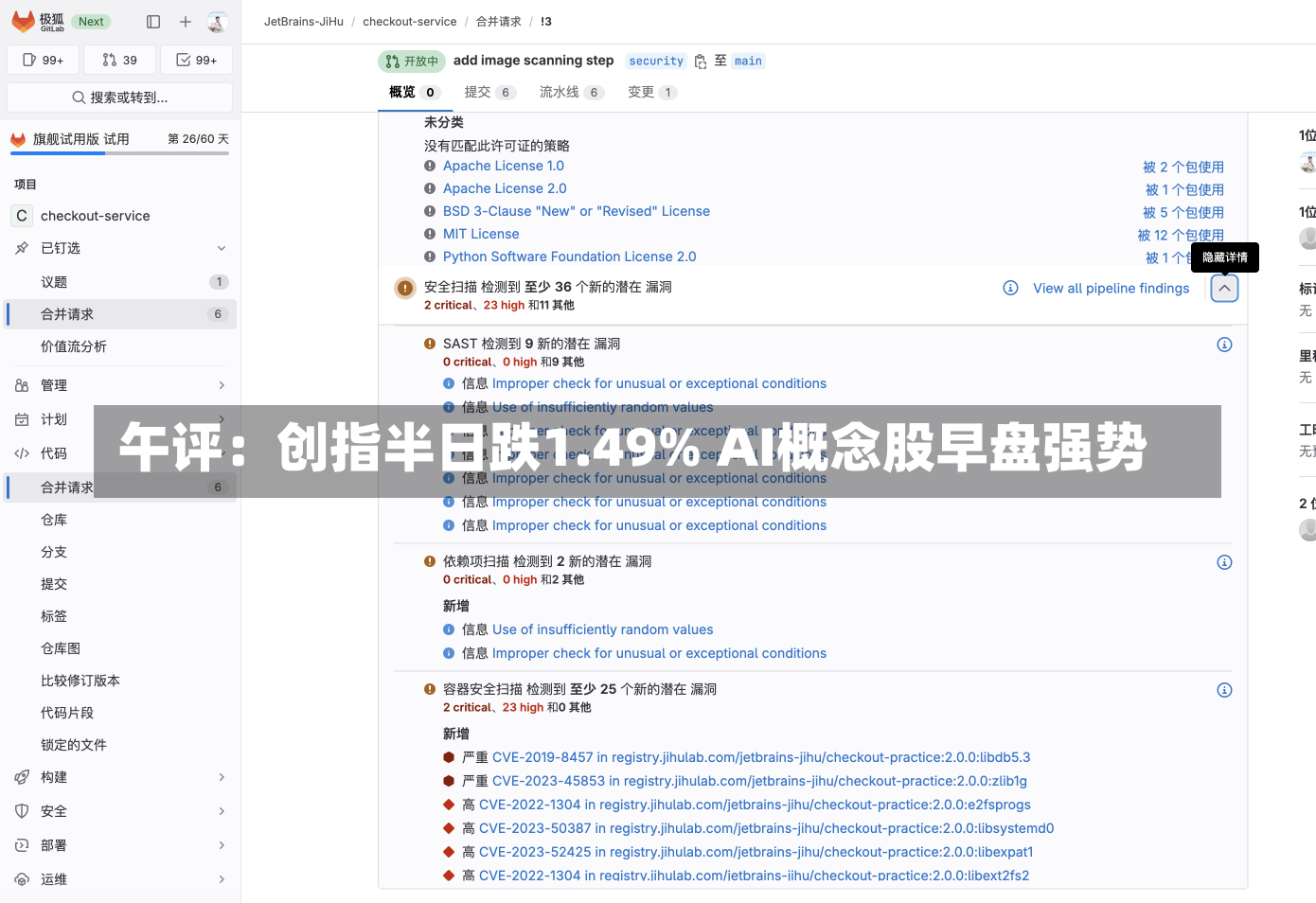Open Apache License 2.0 link

pyautogui.click(x=505, y=188)
